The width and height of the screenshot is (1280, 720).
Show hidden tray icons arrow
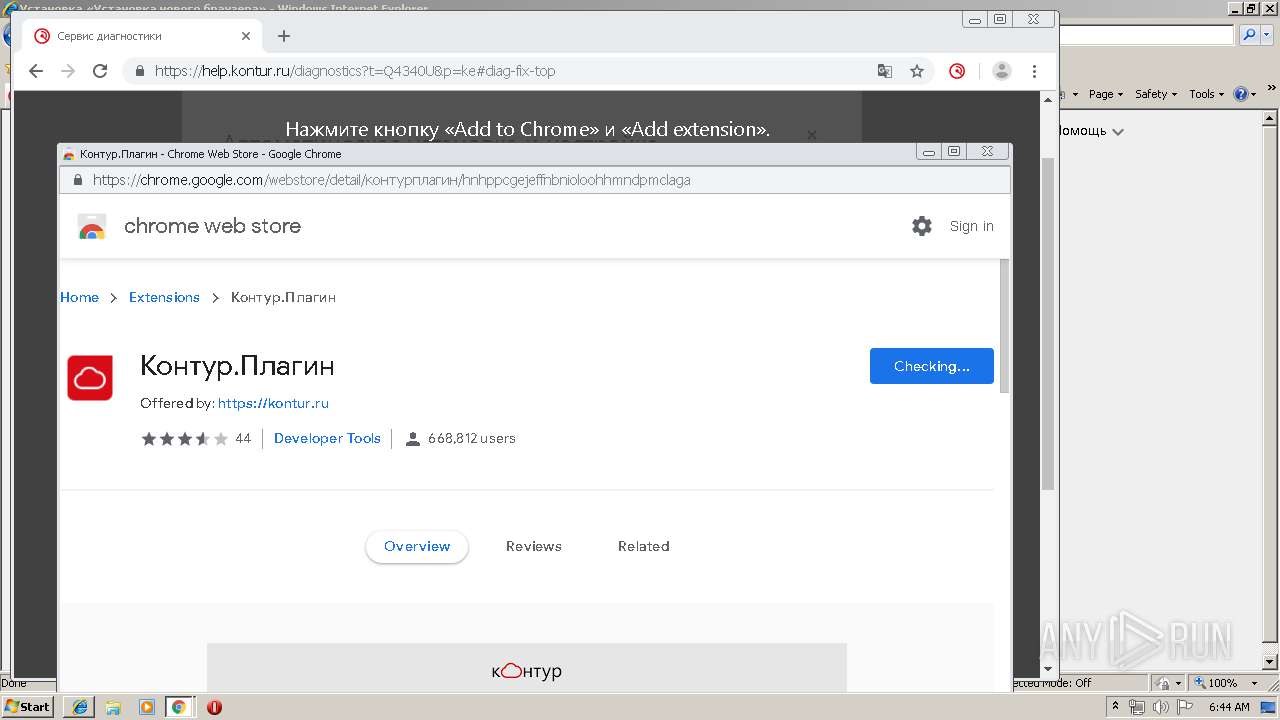pyautogui.click(x=1113, y=707)
